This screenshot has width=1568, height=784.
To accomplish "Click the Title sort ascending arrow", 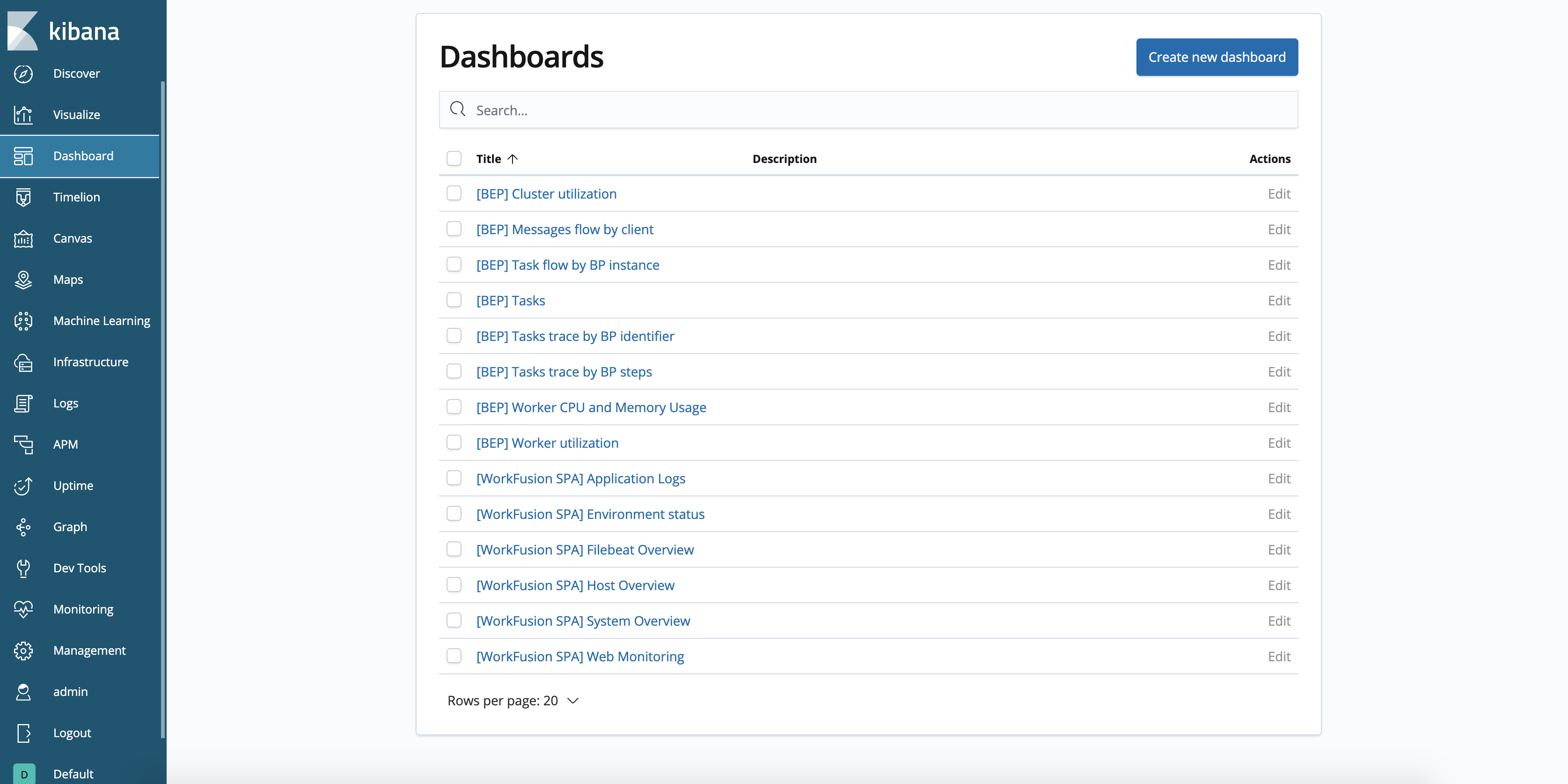I will pos(513,159).
